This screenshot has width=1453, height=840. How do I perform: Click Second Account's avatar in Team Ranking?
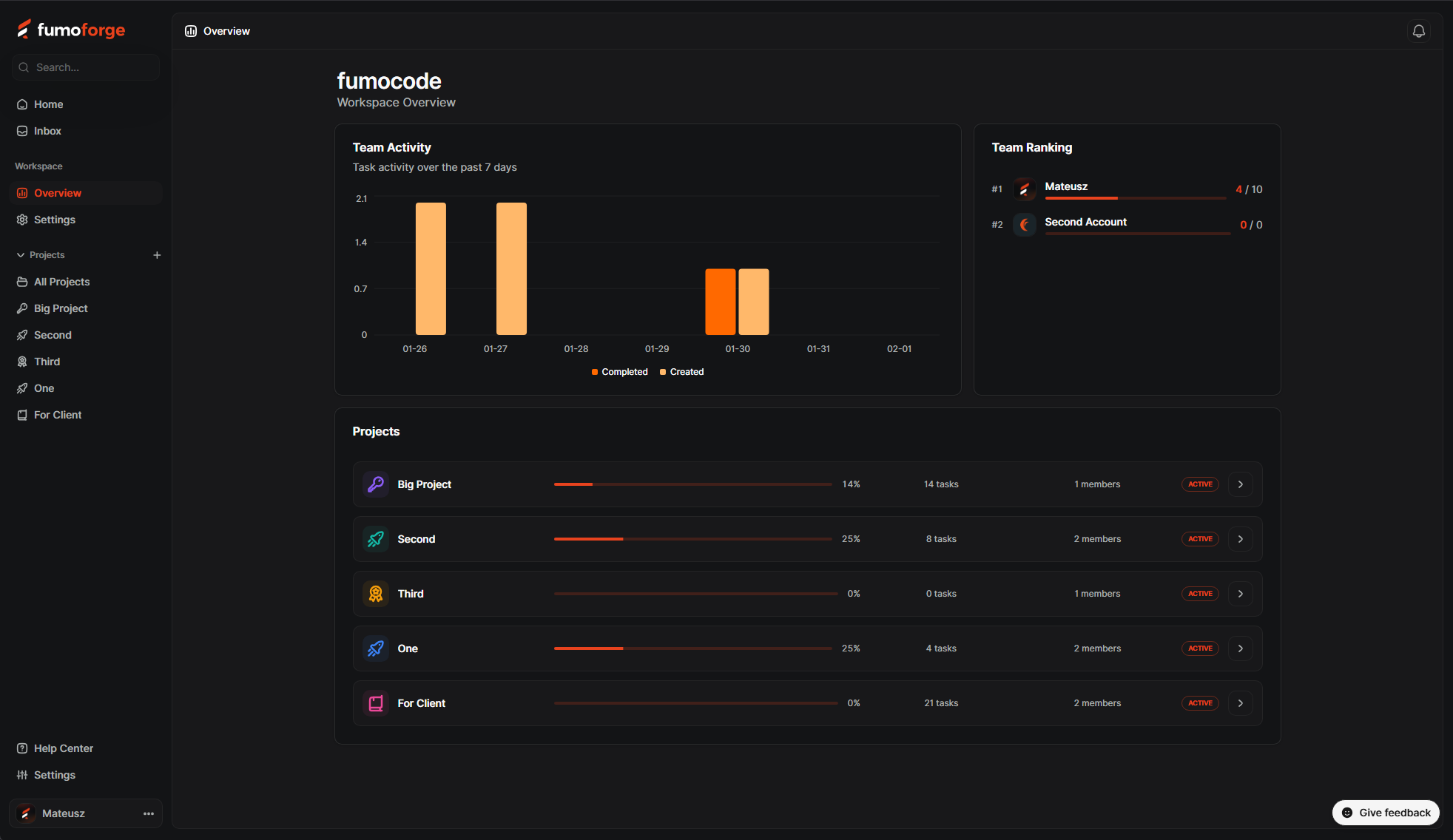1024,225
